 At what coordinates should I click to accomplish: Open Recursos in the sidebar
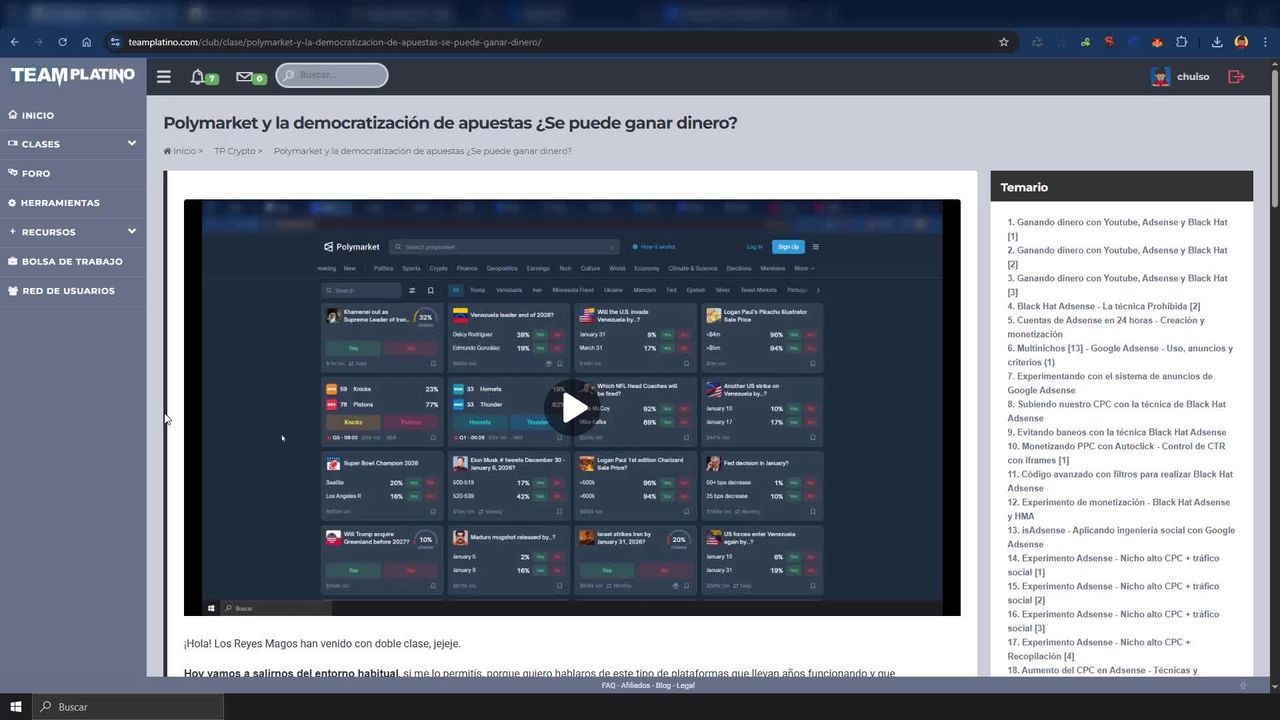pos(48,232)
